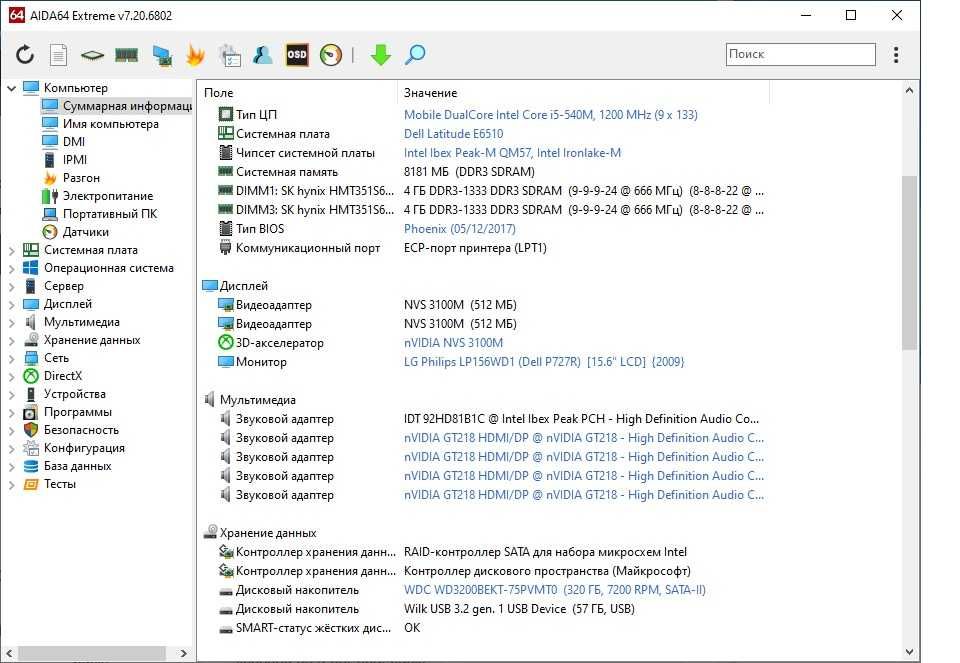Select Портативный ПК tree item
The width and height of the screenshot is (960, 663).
tap(110, 214)
